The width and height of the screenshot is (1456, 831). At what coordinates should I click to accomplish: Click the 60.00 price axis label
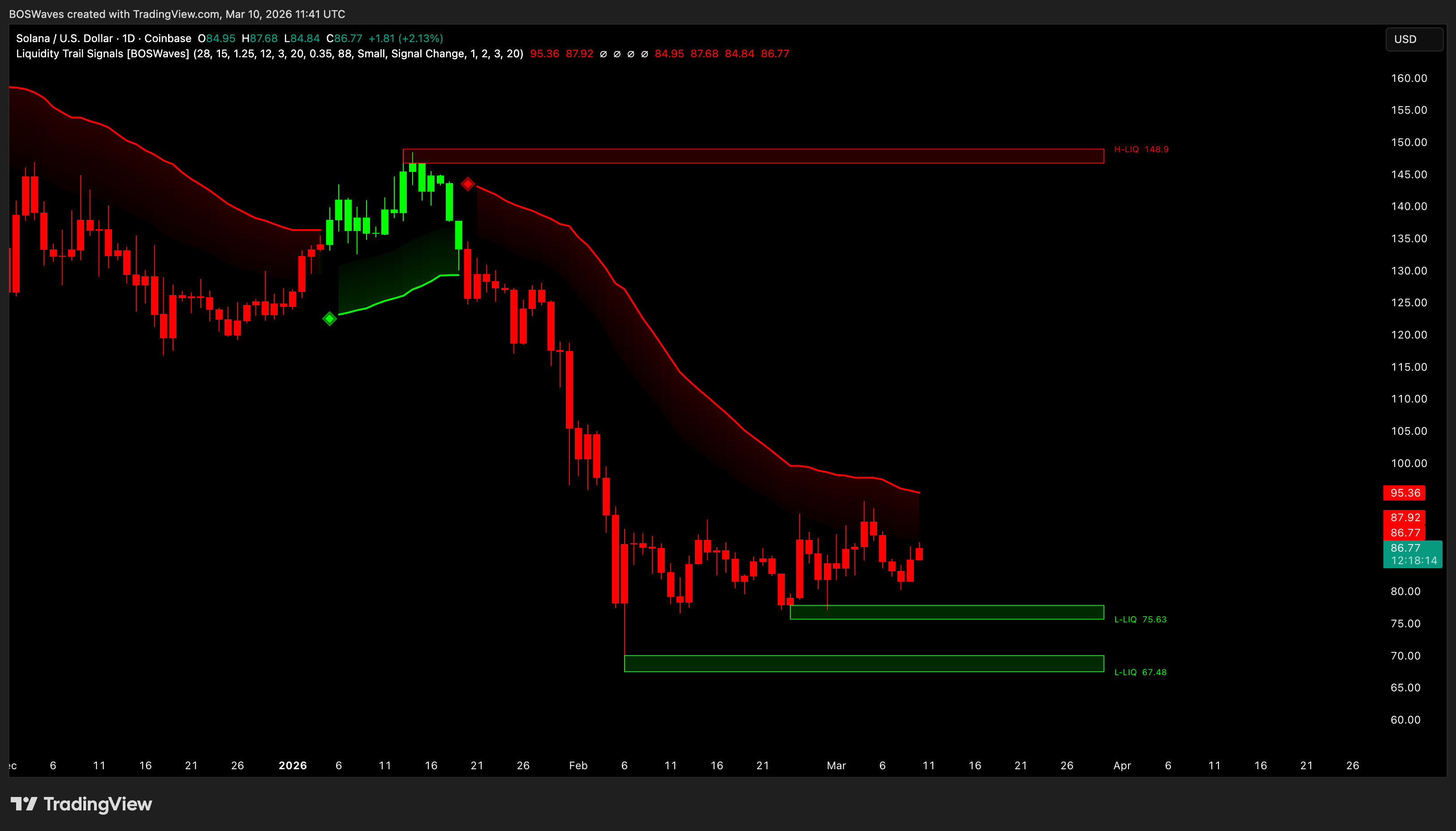pos(1405,720)
